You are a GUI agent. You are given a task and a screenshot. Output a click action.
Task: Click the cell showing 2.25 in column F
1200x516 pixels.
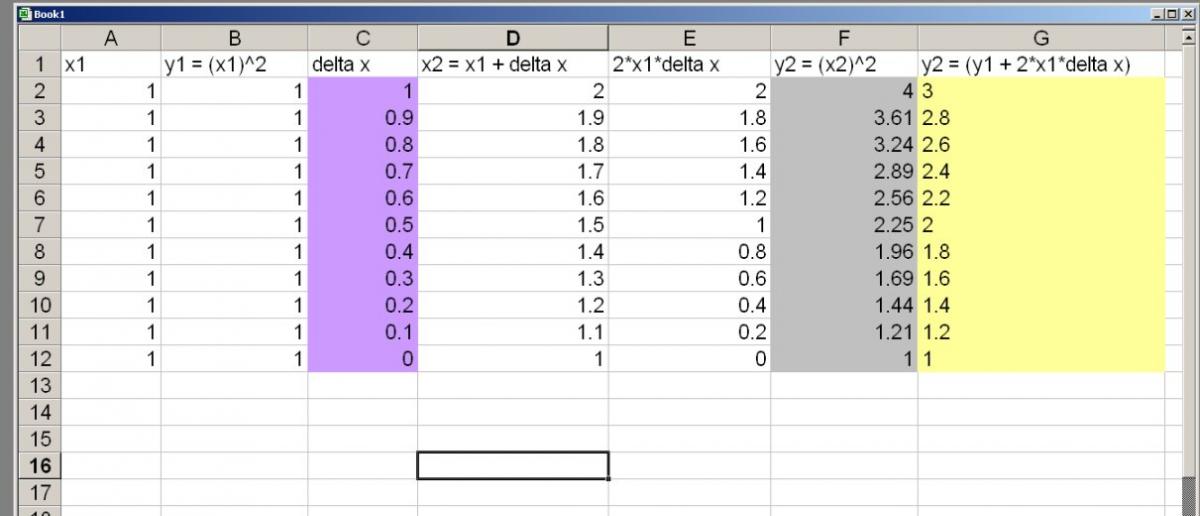844,225
